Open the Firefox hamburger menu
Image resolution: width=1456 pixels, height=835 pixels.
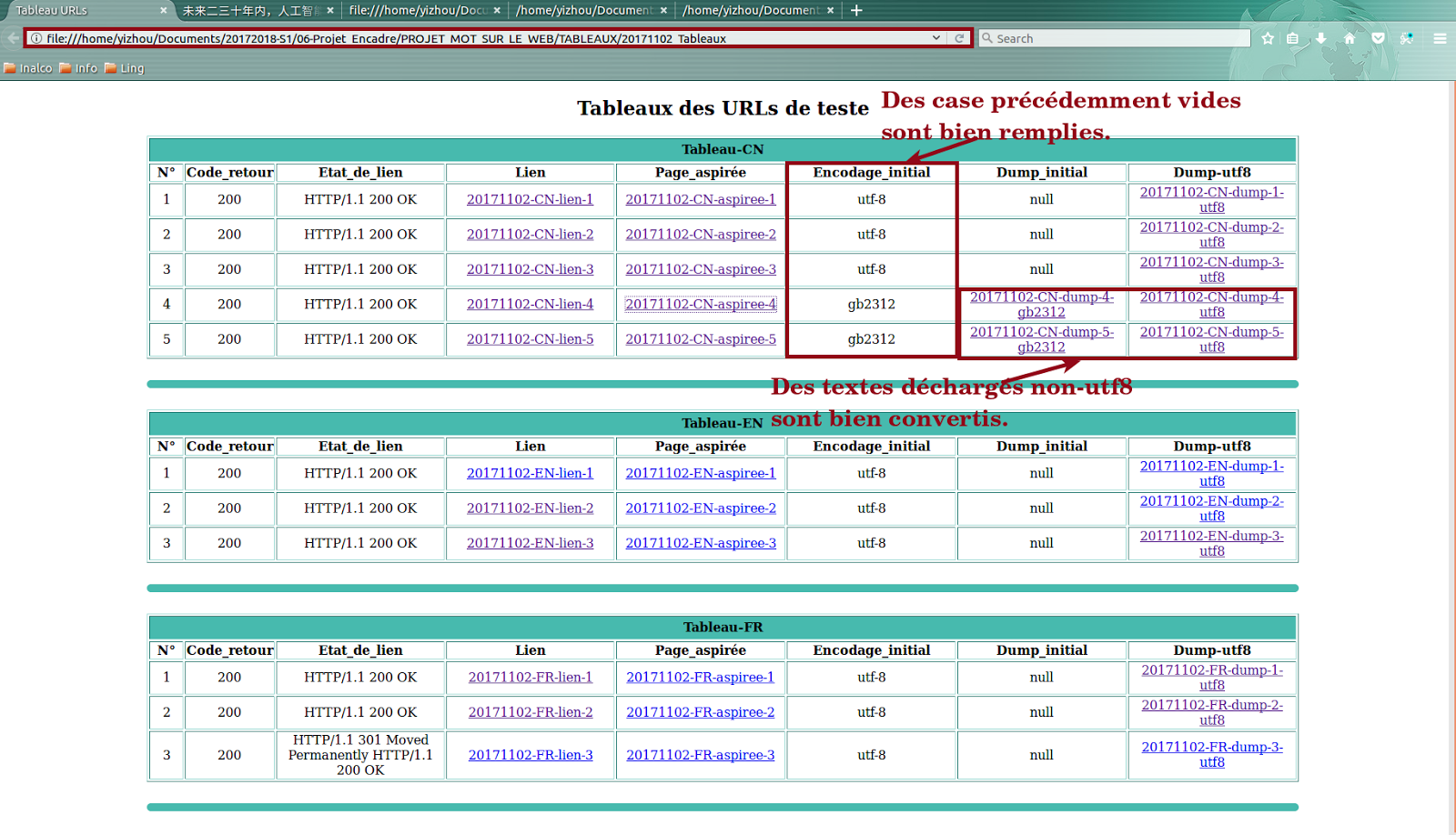pos(1440,38)
